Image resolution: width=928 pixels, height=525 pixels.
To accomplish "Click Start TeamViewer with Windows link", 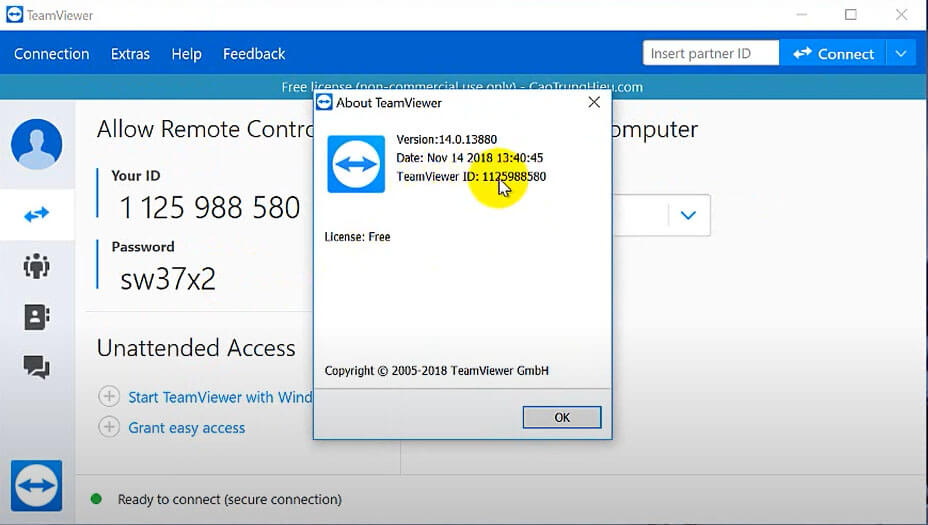I will 220,397.
